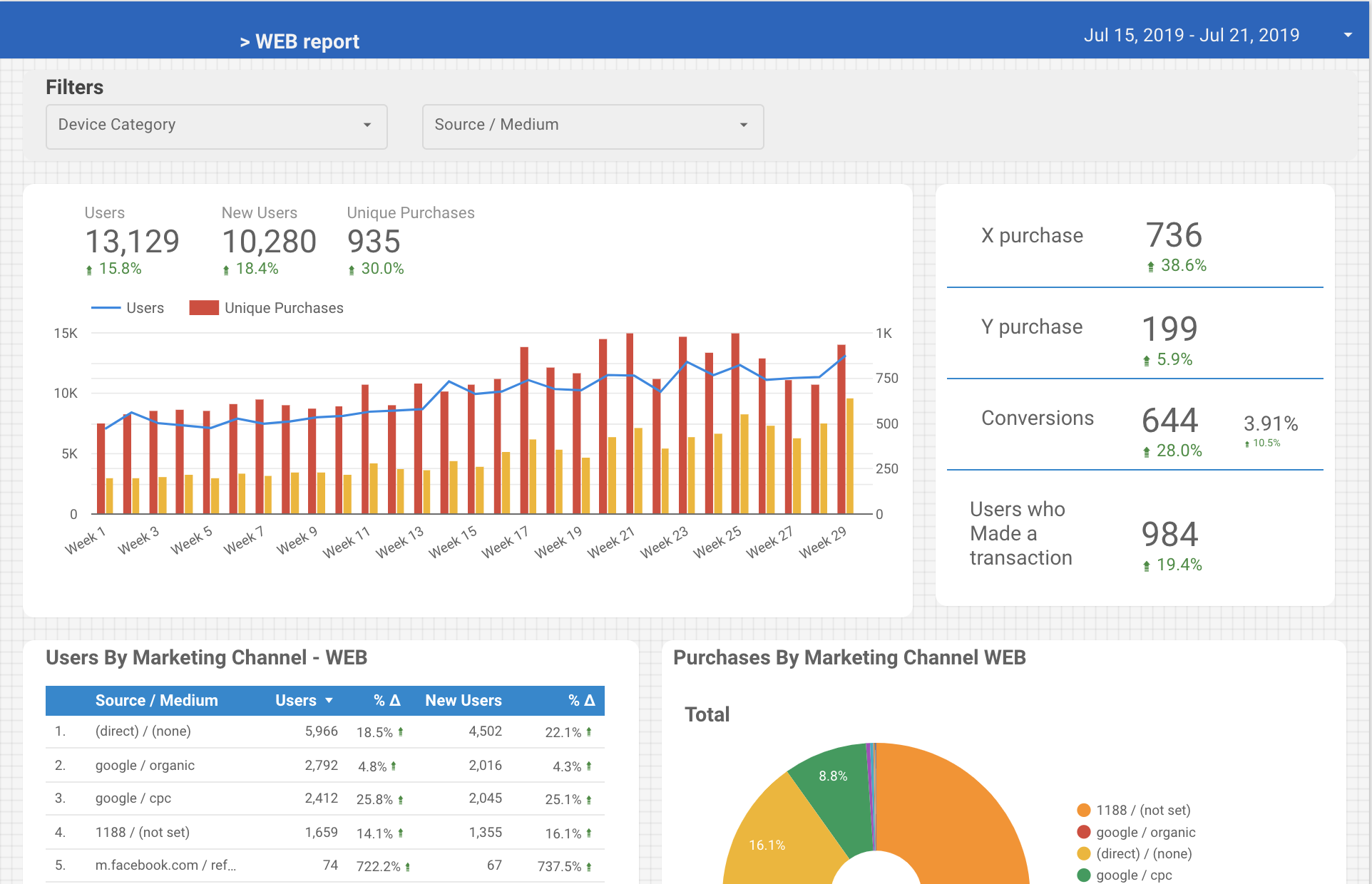The height and width of the screenshot is (884, 1372).
Task: Click the Users who made a transaction value 984
Action: tap(1170, 534)
